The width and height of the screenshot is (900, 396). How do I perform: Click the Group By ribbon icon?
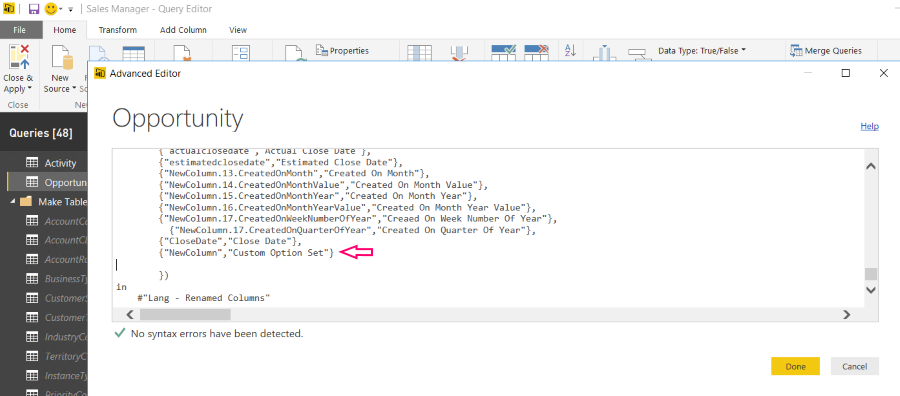click(637, 54)
